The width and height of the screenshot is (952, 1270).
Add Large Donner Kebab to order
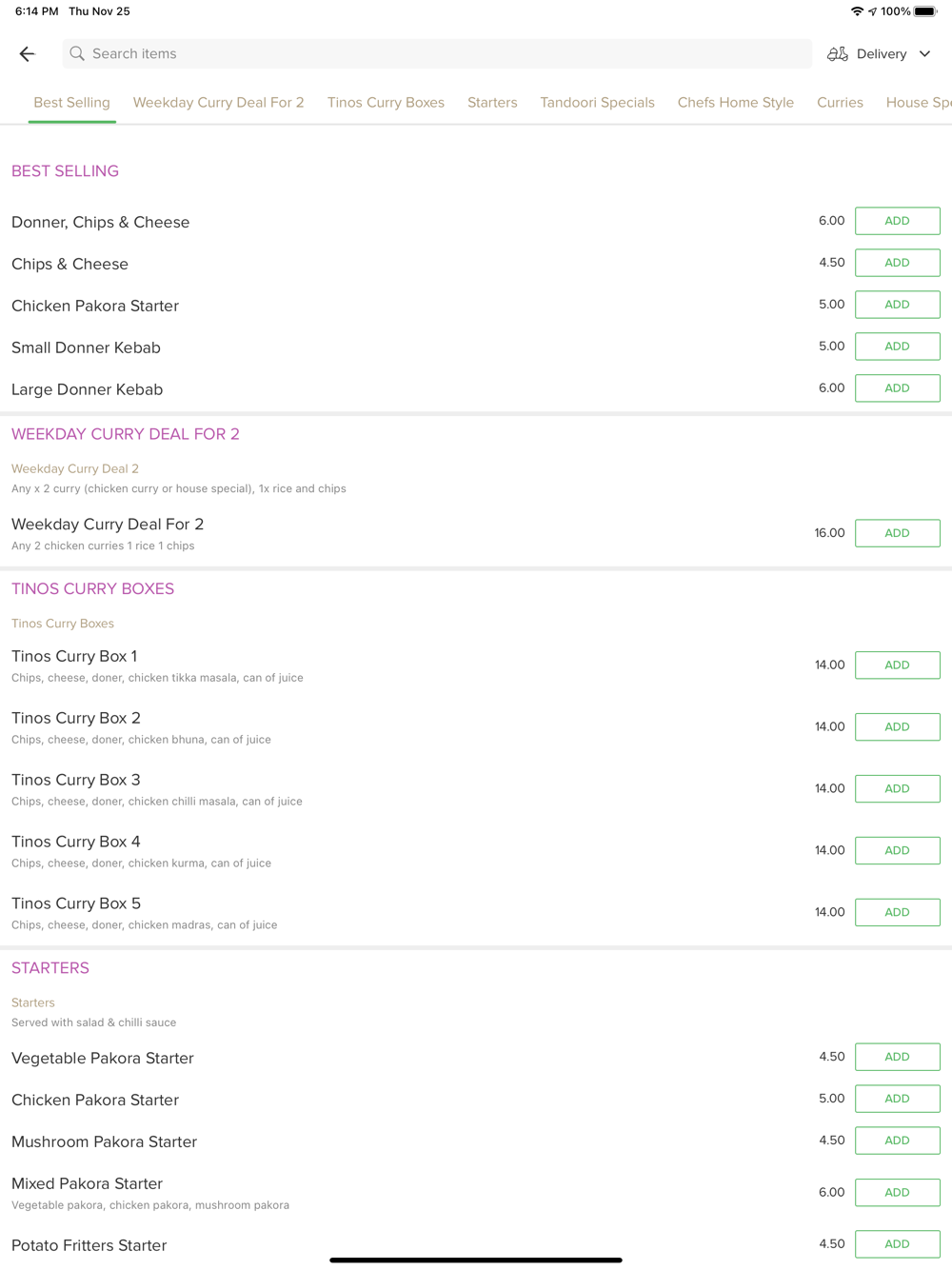pyautogui.click(x=897, y=388)
